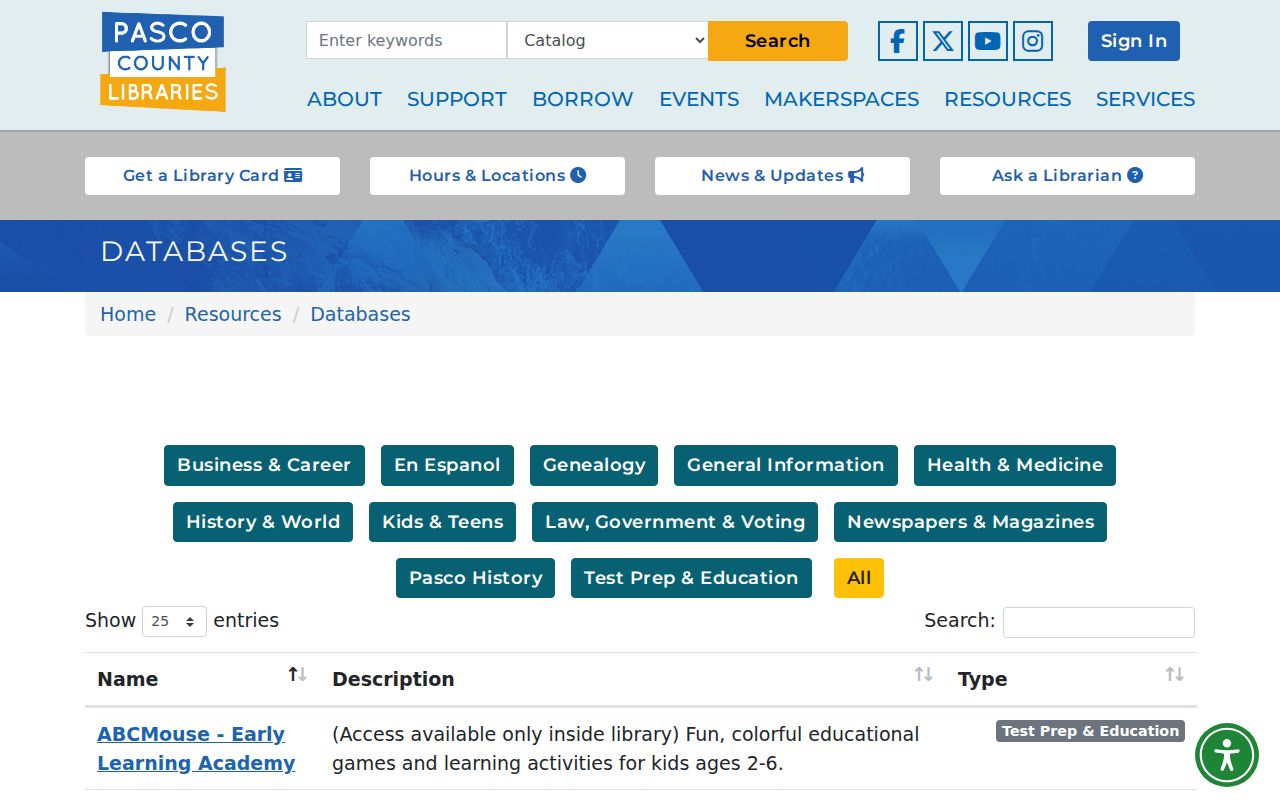Click the Sign In button
This screenshot has width=1280, height=800.
[x=1134, y=41]
